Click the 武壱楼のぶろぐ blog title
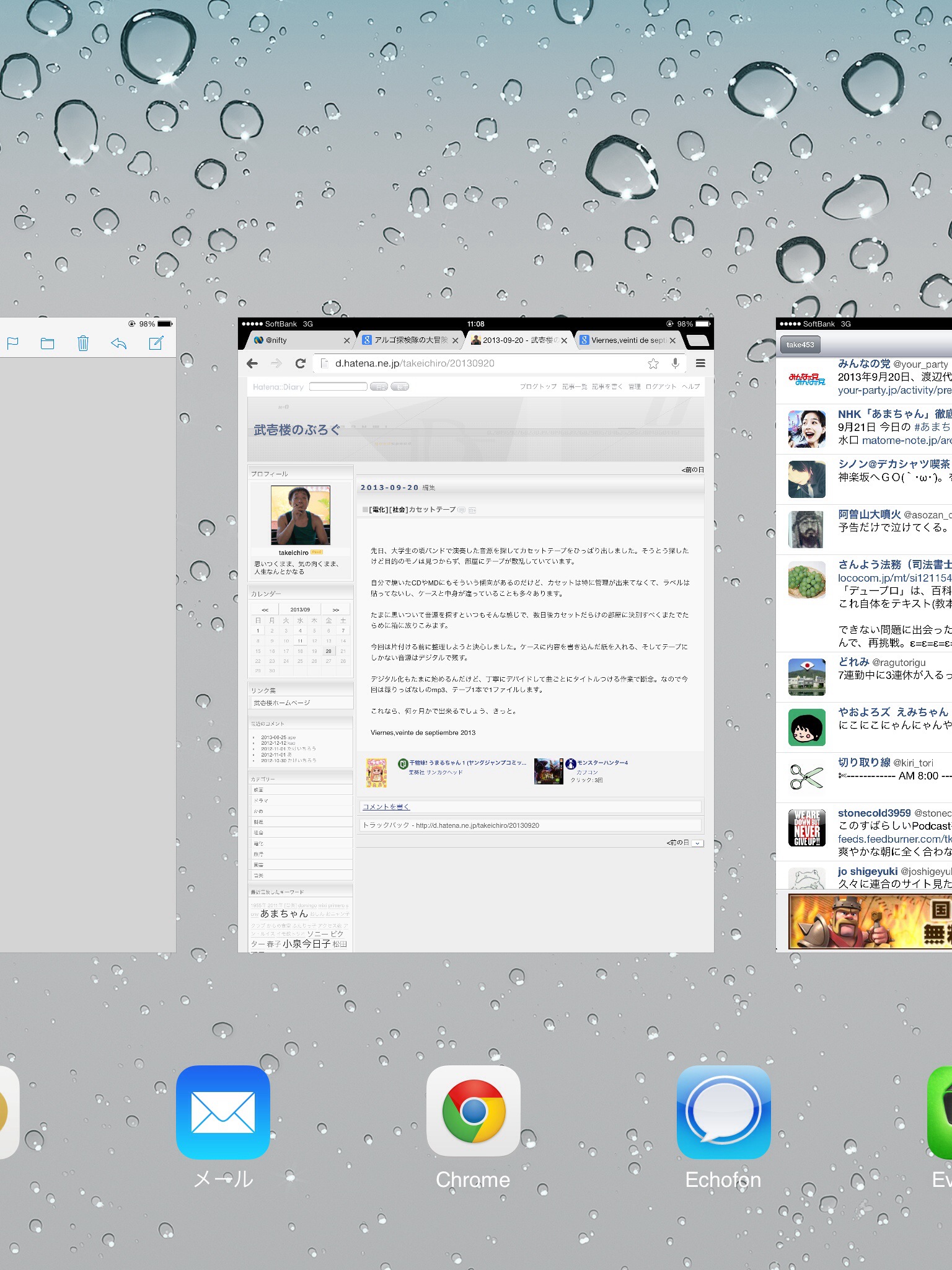Screen dimensions: 952x1270 click(x=297, y=429)
